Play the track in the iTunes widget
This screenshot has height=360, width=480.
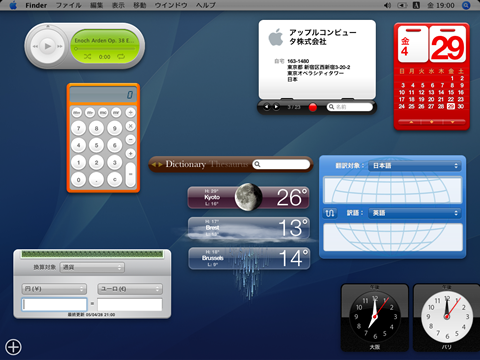pyautogui.click(x=48, y=46)
